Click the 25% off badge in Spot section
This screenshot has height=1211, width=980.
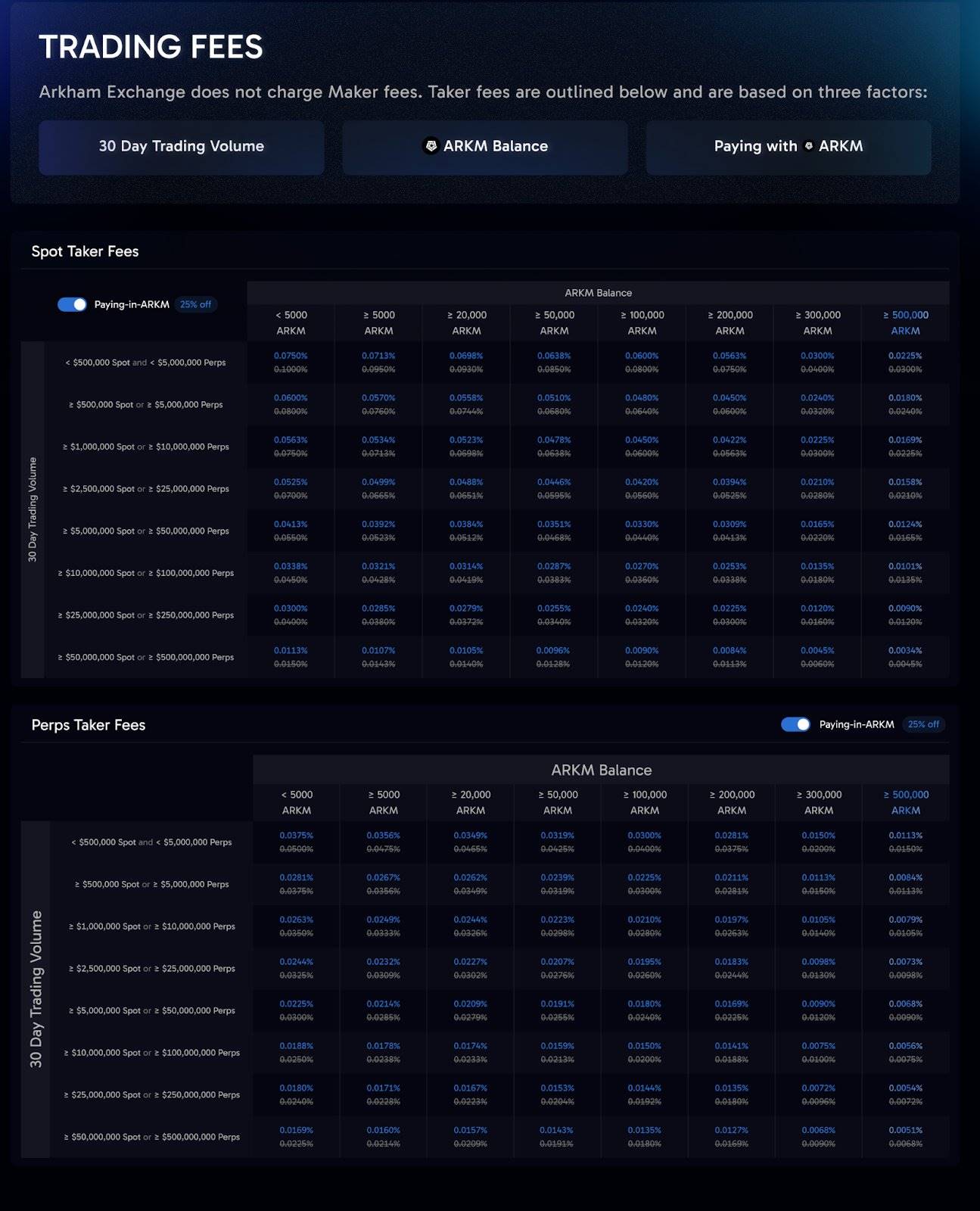click(195, 304)
